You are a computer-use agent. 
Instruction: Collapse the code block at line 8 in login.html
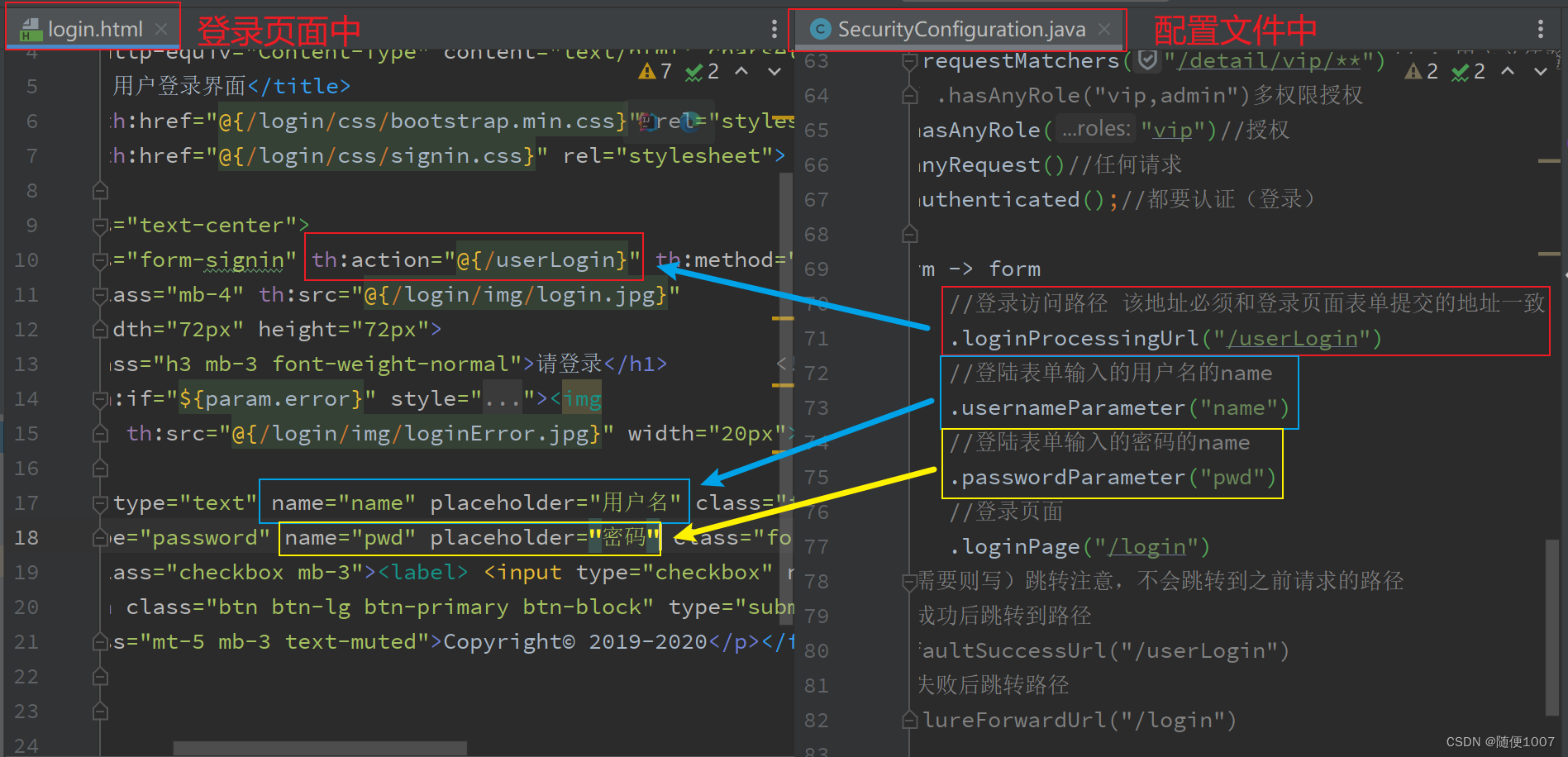click(100, 191)
